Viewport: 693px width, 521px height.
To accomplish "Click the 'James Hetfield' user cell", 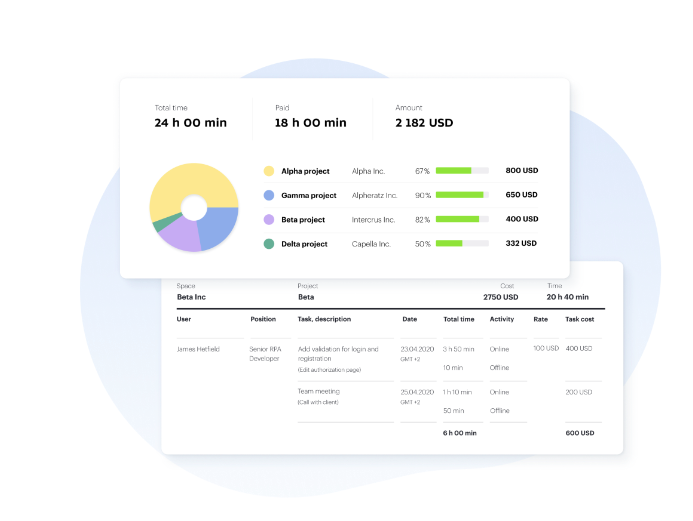I will 198,349.
